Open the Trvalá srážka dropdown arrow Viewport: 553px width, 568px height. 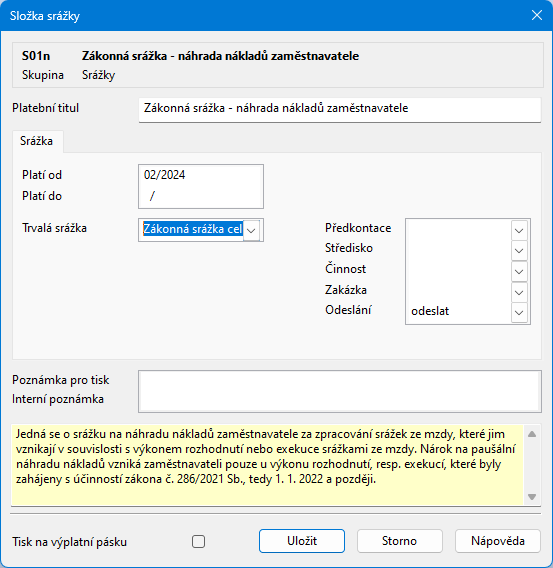point(251,230)
